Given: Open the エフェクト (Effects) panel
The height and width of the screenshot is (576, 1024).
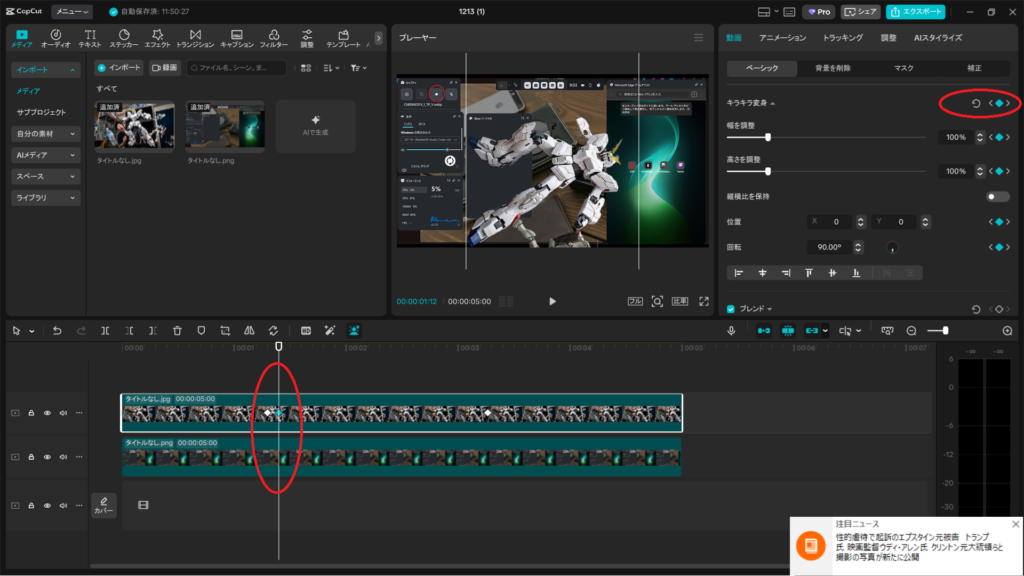Looking at the screenshot, I should (x=157, y=38).
